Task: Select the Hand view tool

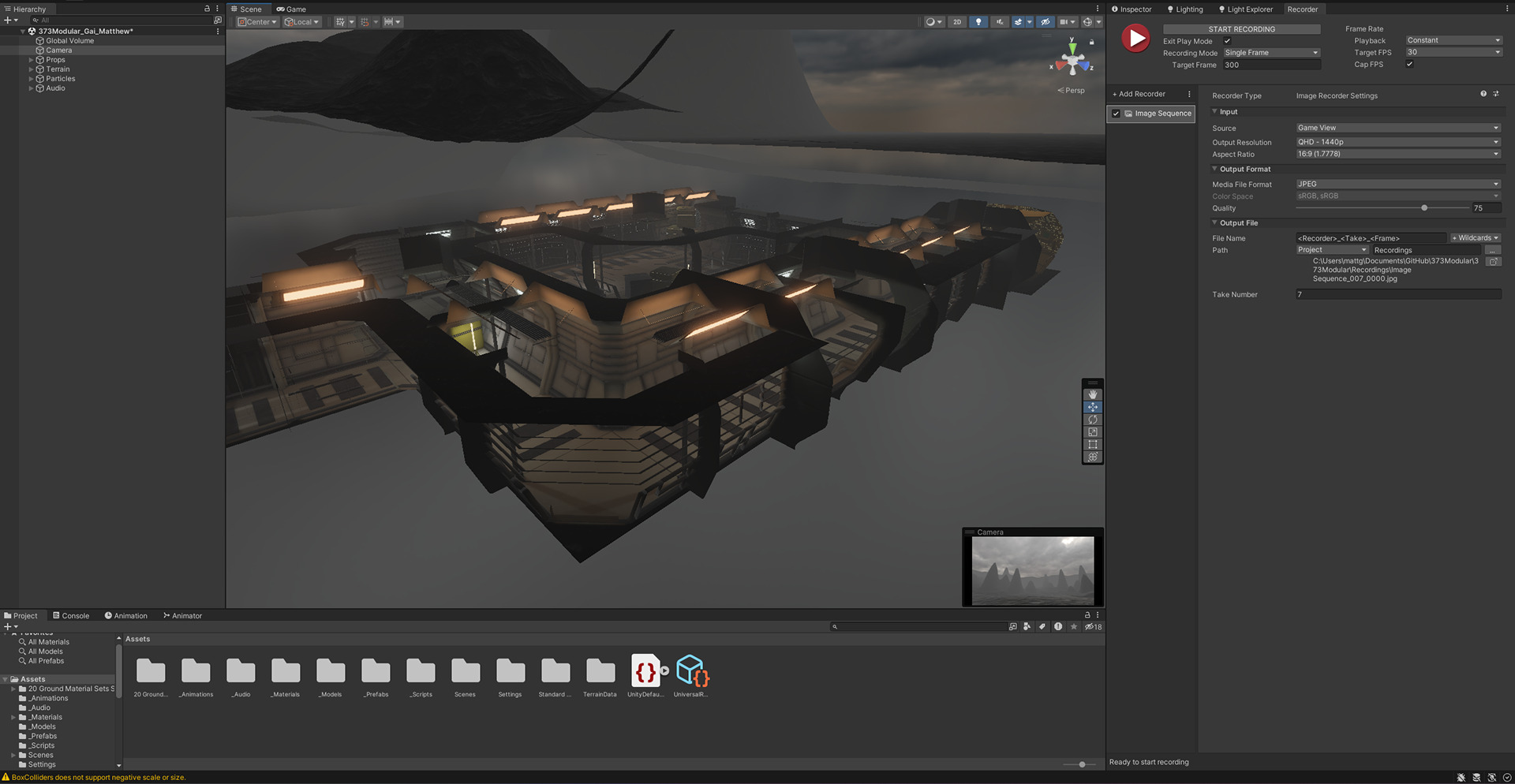Action: point(1092,394)
